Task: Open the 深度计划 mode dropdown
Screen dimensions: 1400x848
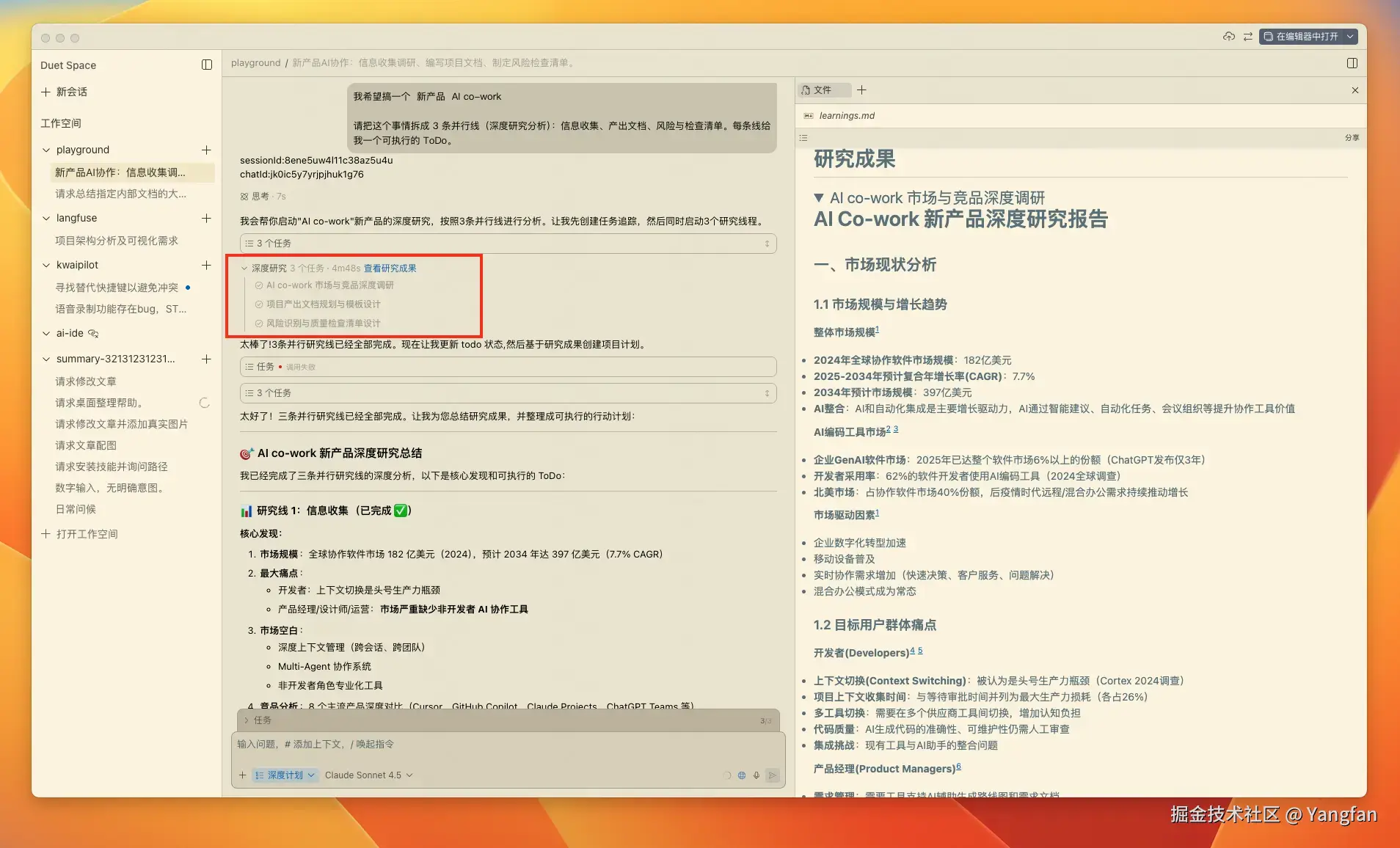Action: click(285, 775)
